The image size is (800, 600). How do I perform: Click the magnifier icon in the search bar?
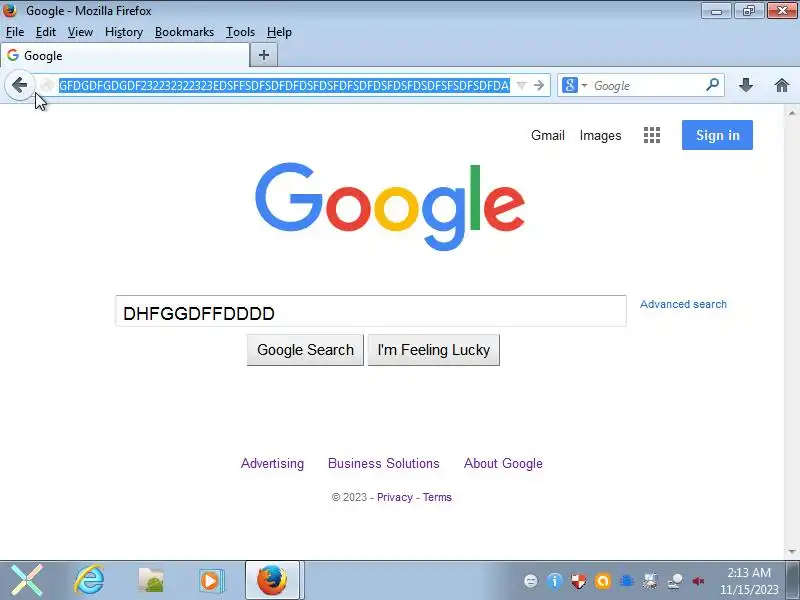(712, 85)
